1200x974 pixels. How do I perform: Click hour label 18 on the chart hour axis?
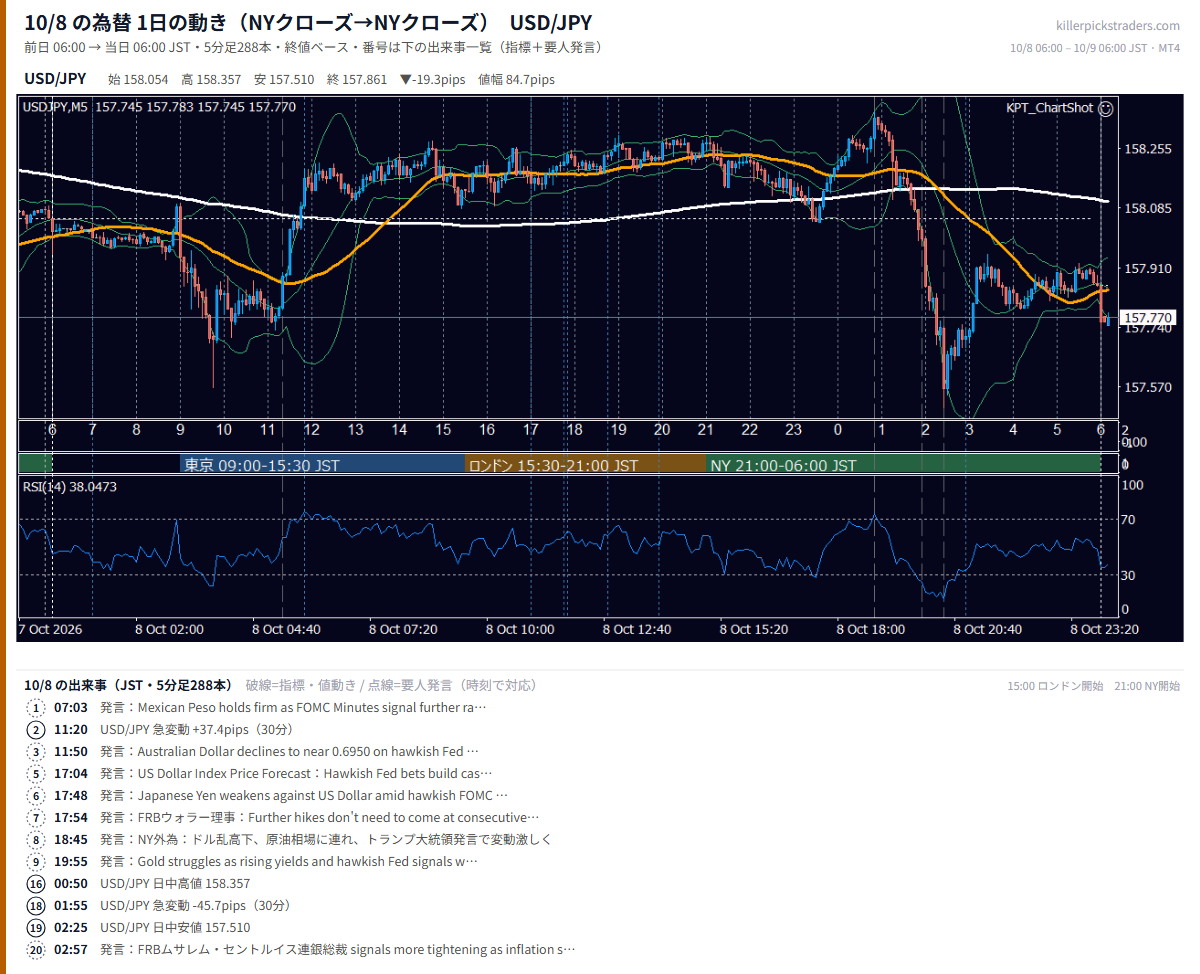pos(574,429)
